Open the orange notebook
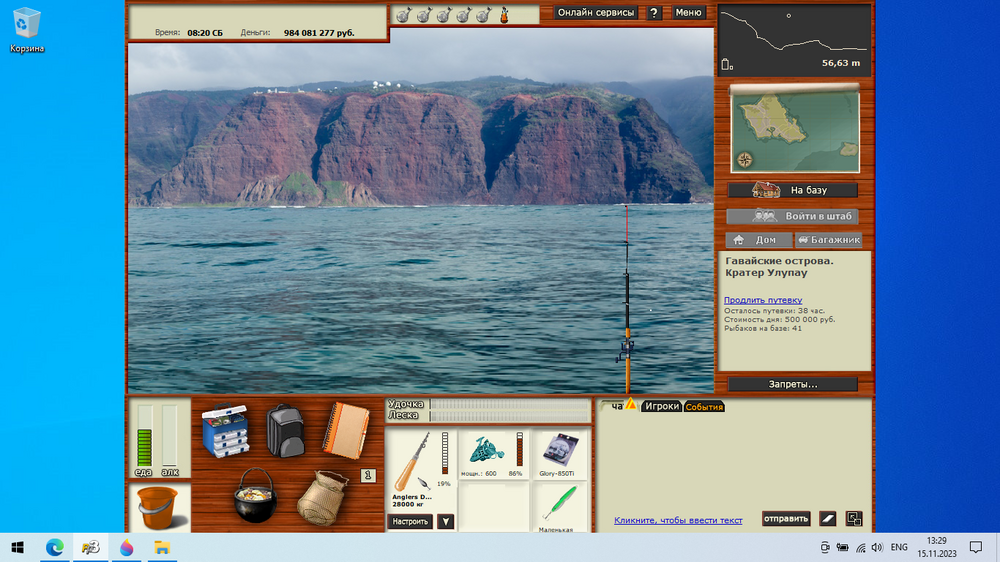This screenshot has height=562, width=1000. pos(346,431)
